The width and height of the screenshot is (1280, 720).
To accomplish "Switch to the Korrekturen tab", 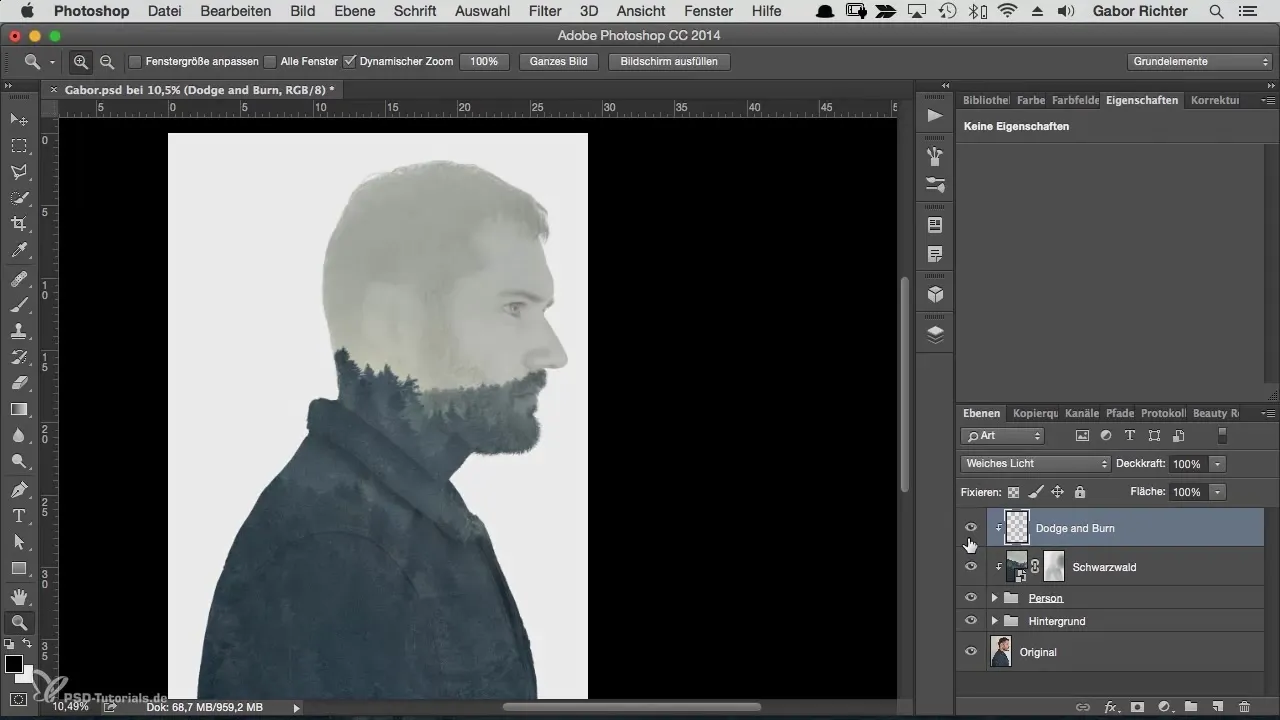I will [x=1215, y=100].
